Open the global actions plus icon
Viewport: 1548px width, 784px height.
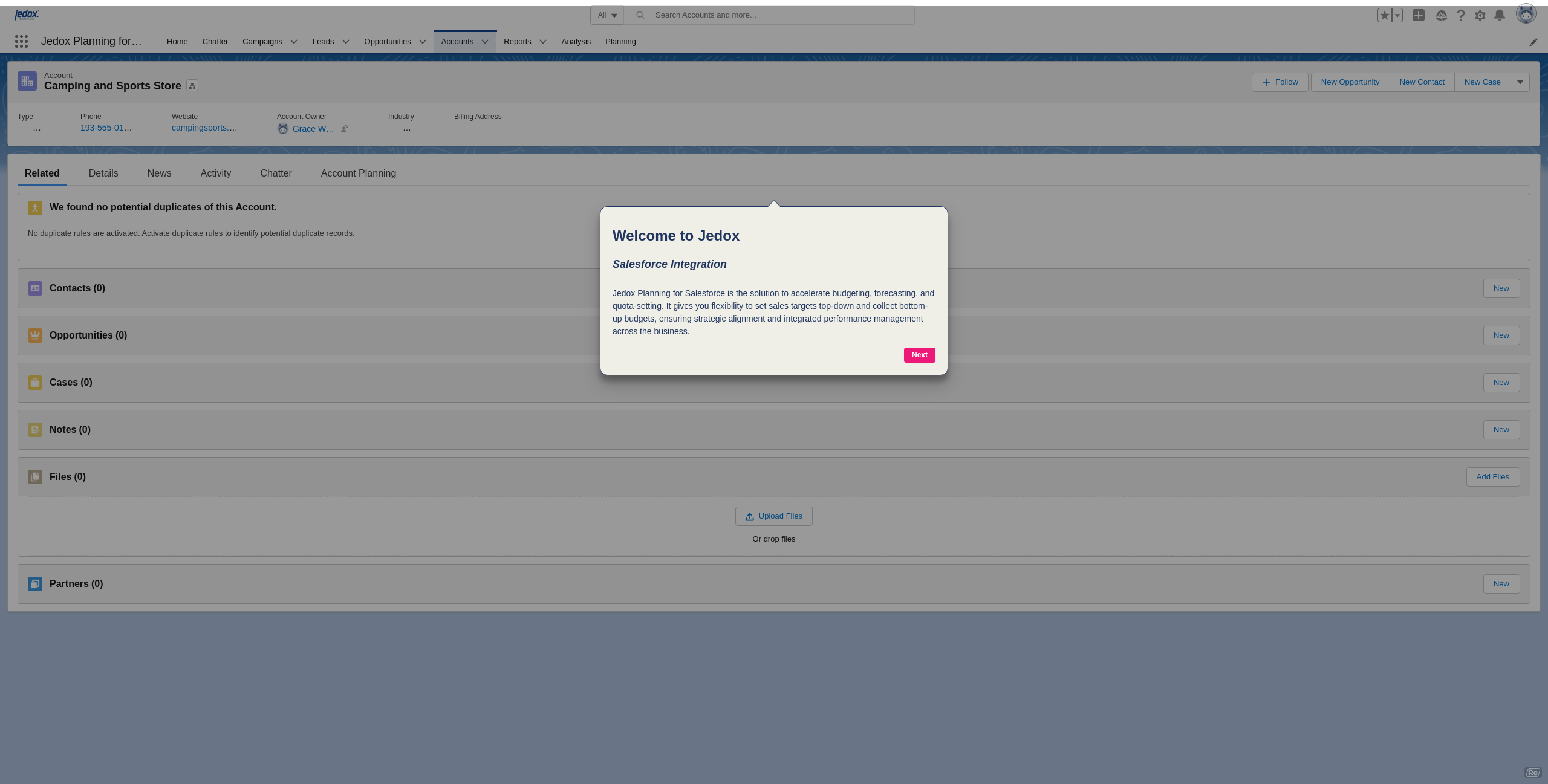coord(1419,15)
